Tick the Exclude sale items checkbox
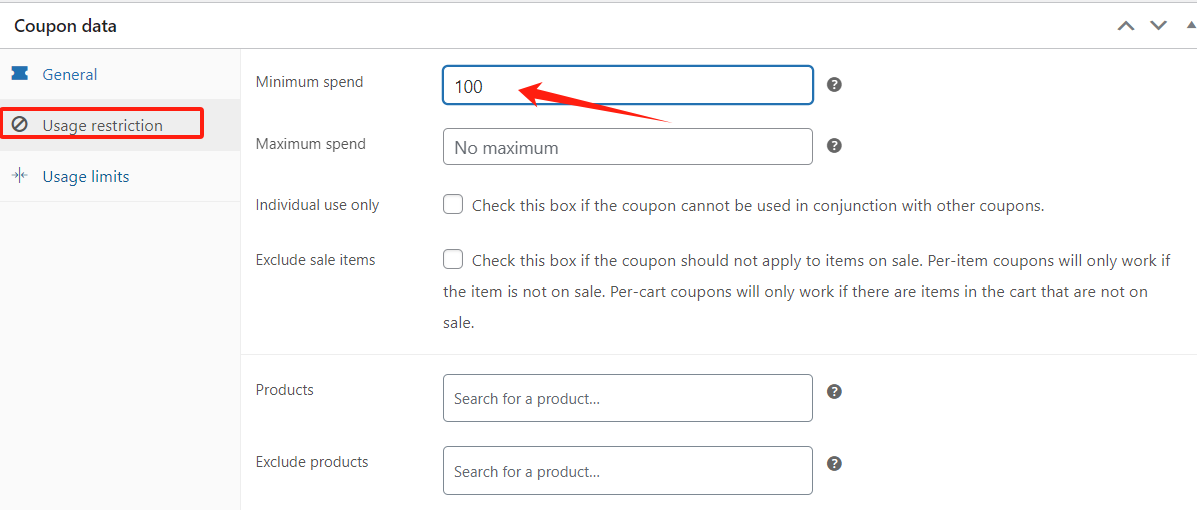The image size is (1197, 510). (453, 260)
